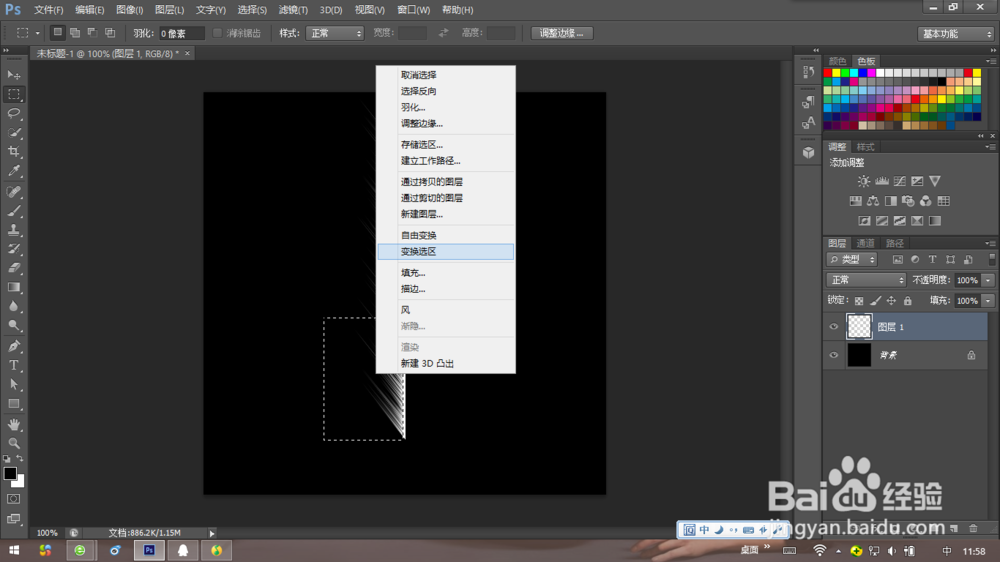Click the foreground color swatch
The image size is (1000, 562).
[x=10, y=473]
